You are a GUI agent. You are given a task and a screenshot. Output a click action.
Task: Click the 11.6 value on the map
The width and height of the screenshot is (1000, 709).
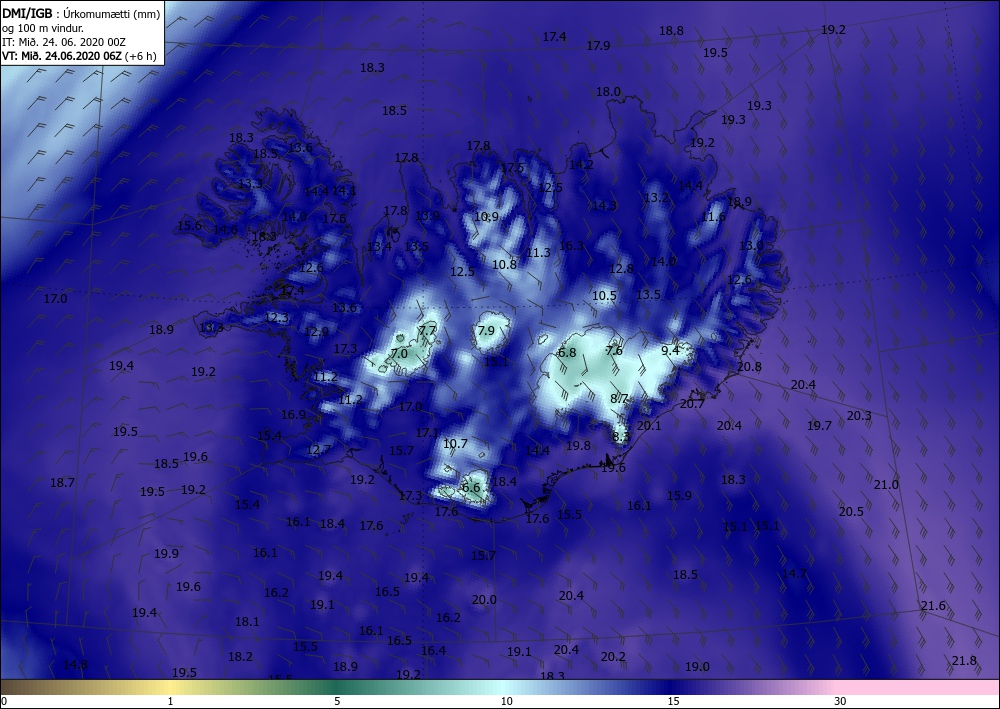click(713, 217)
